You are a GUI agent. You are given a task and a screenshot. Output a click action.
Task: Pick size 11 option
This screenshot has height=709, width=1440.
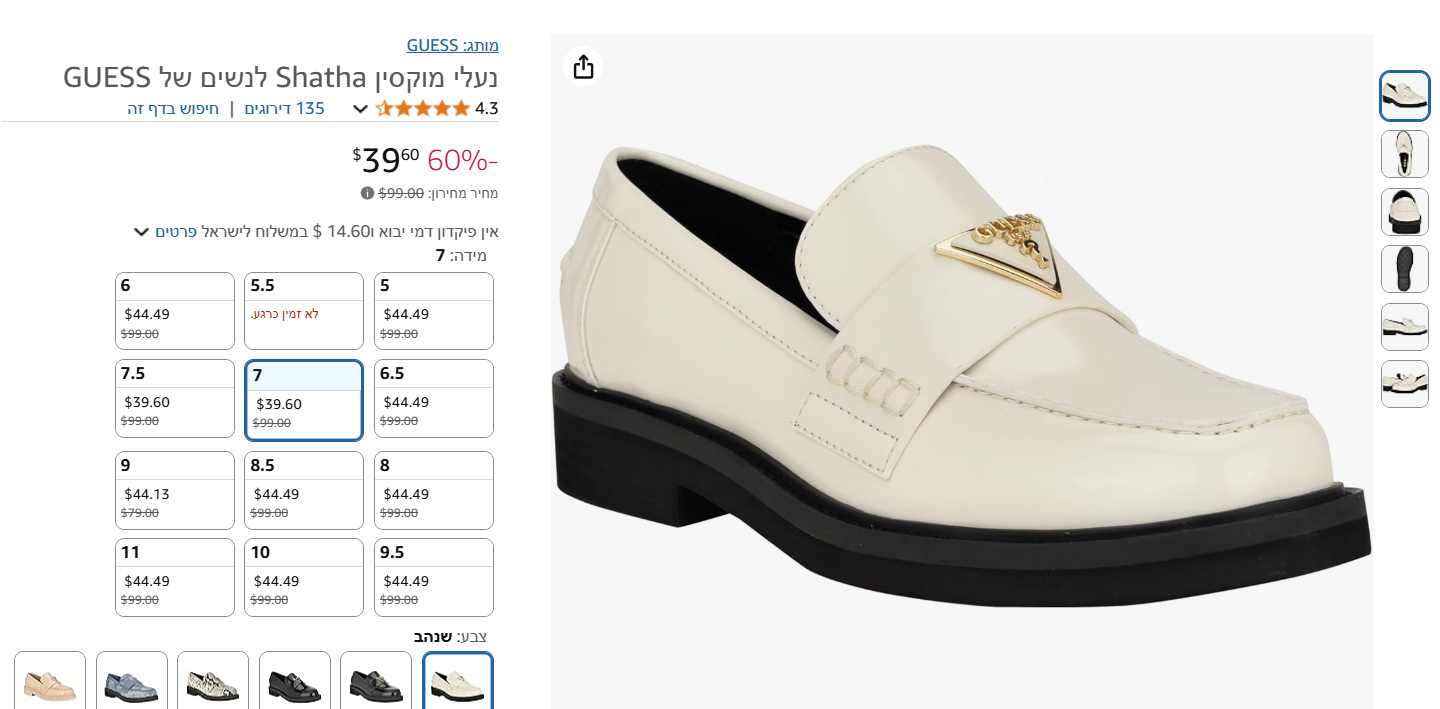pos(175,577)
